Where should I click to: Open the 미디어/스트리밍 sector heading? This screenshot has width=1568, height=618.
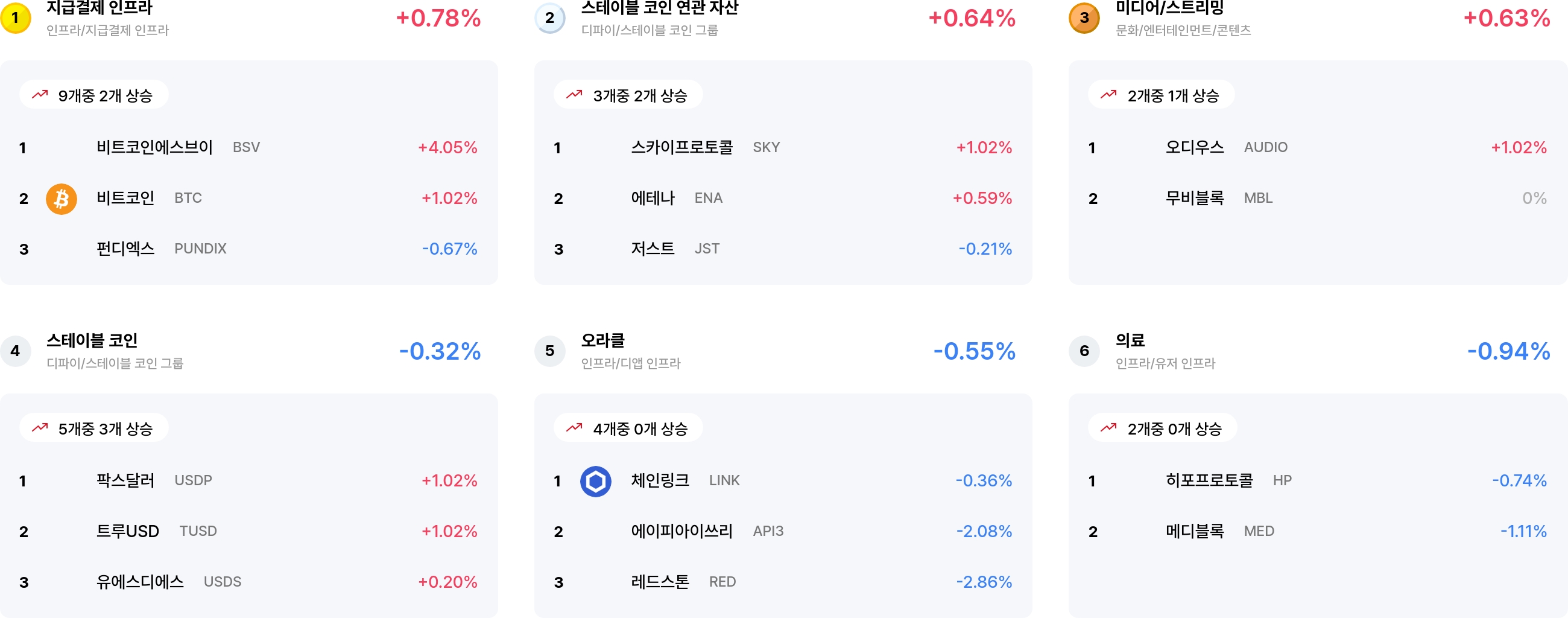point(1169,8)
